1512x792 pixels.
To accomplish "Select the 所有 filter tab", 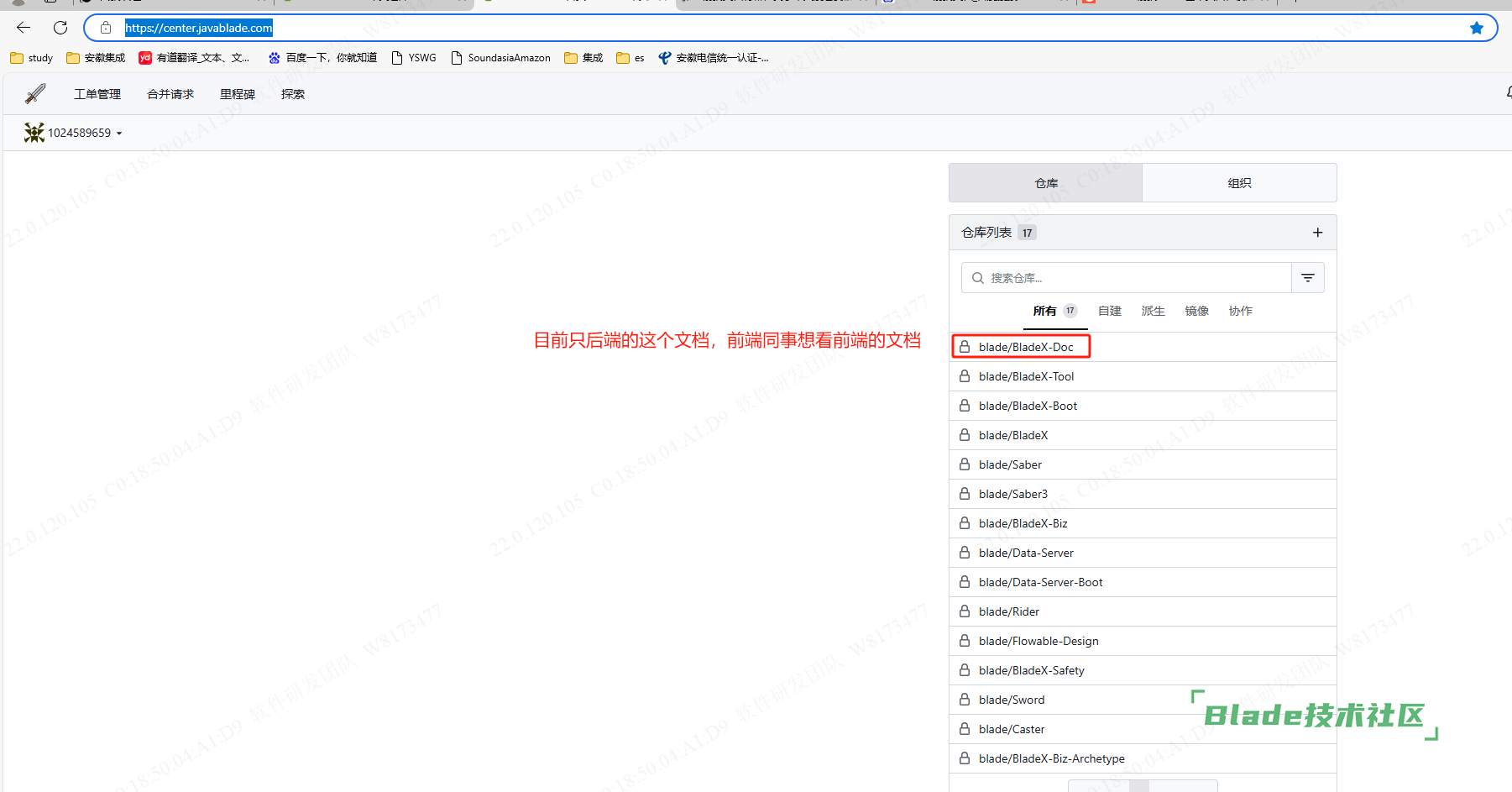I will (1055, 311).
